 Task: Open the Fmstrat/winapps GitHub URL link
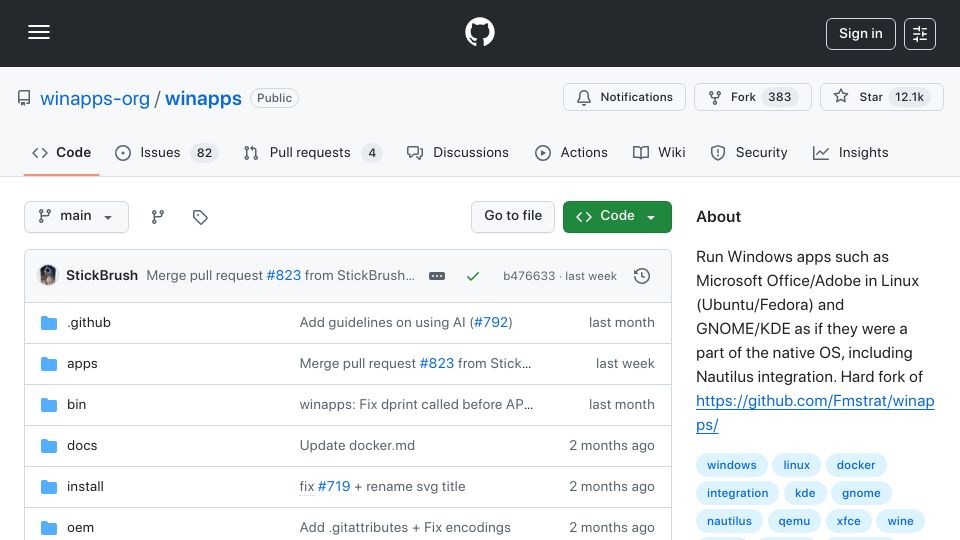(x=815, y=413)
